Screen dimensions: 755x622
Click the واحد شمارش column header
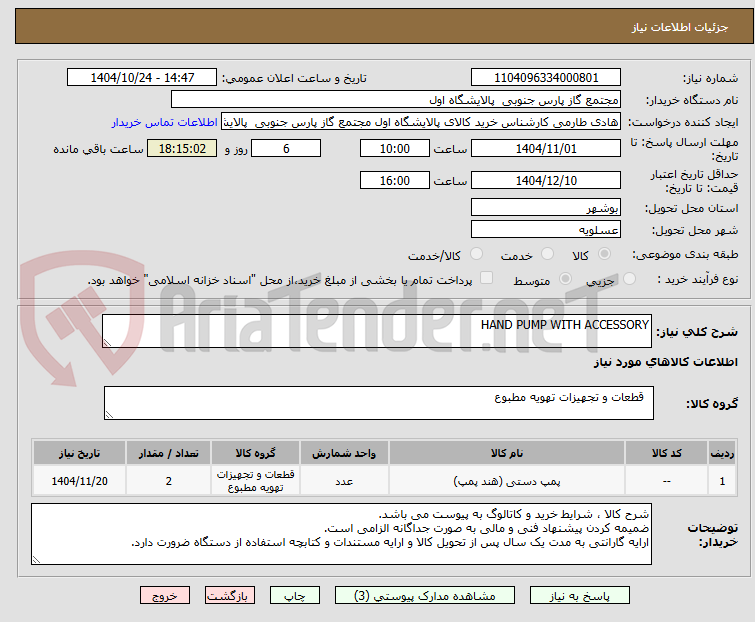(x=344, y=453)
